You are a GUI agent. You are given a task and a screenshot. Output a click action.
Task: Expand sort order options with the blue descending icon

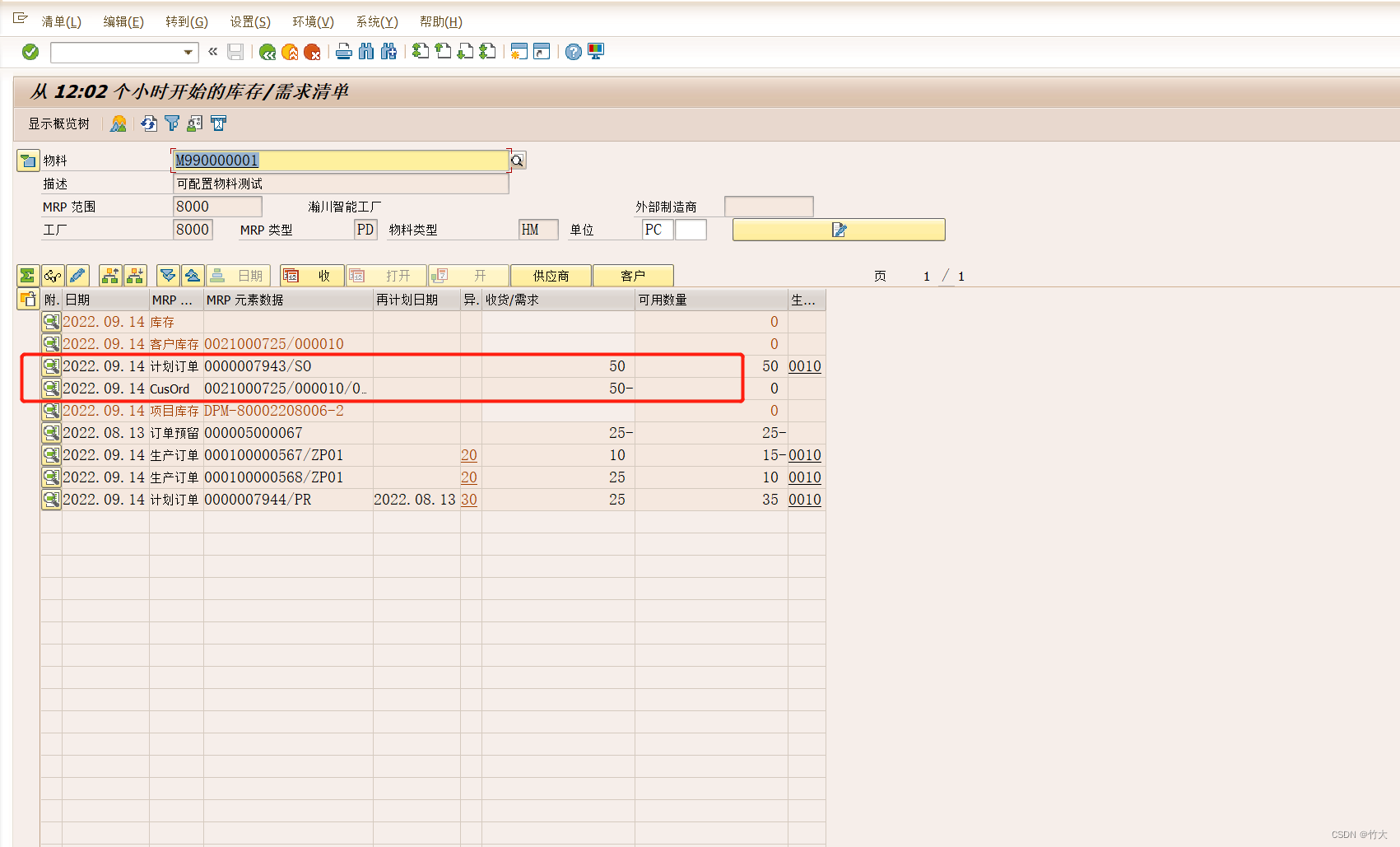[x=168, y=275]
